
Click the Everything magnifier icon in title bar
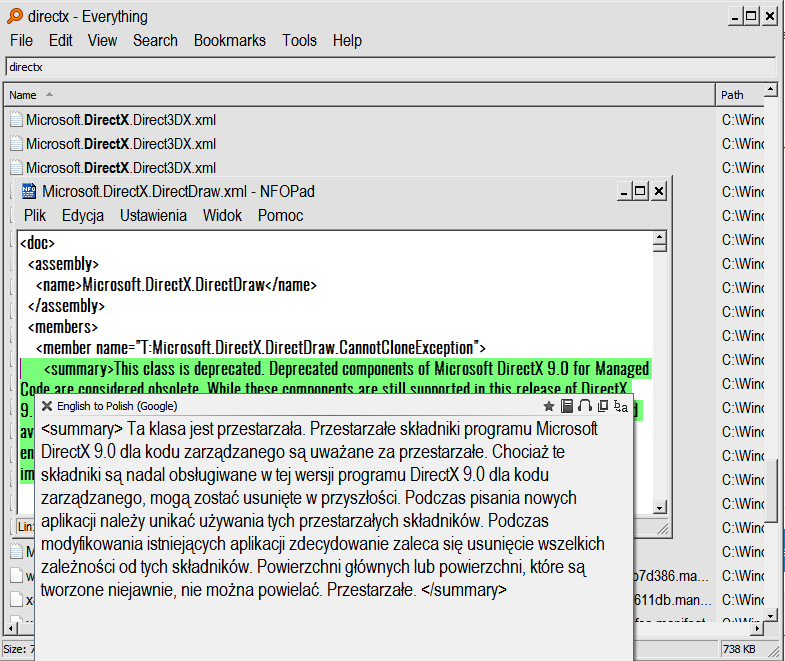click(x=15, y=16)
